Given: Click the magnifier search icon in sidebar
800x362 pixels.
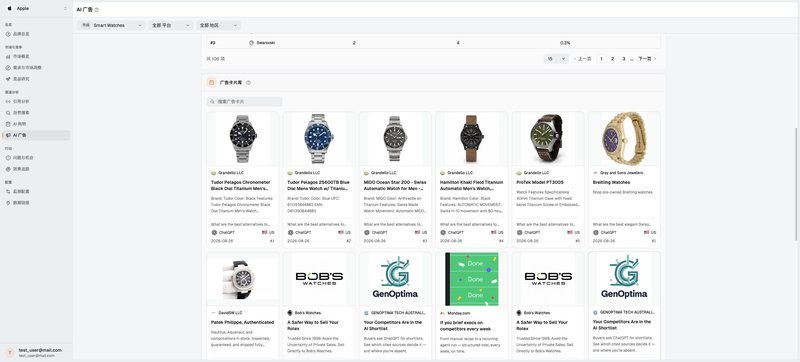Looking at the screenshot, I should [8, 113].
